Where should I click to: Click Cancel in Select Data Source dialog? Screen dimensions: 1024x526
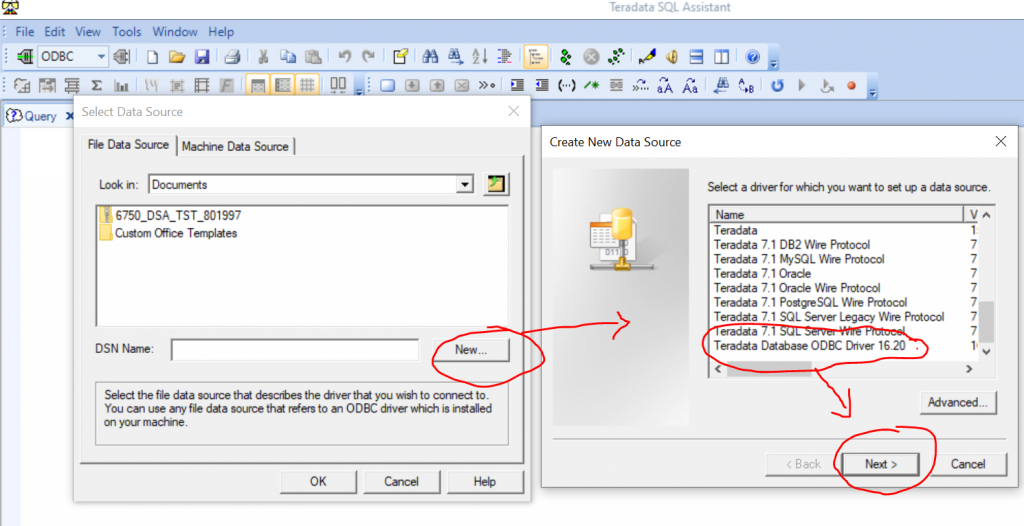401,482
